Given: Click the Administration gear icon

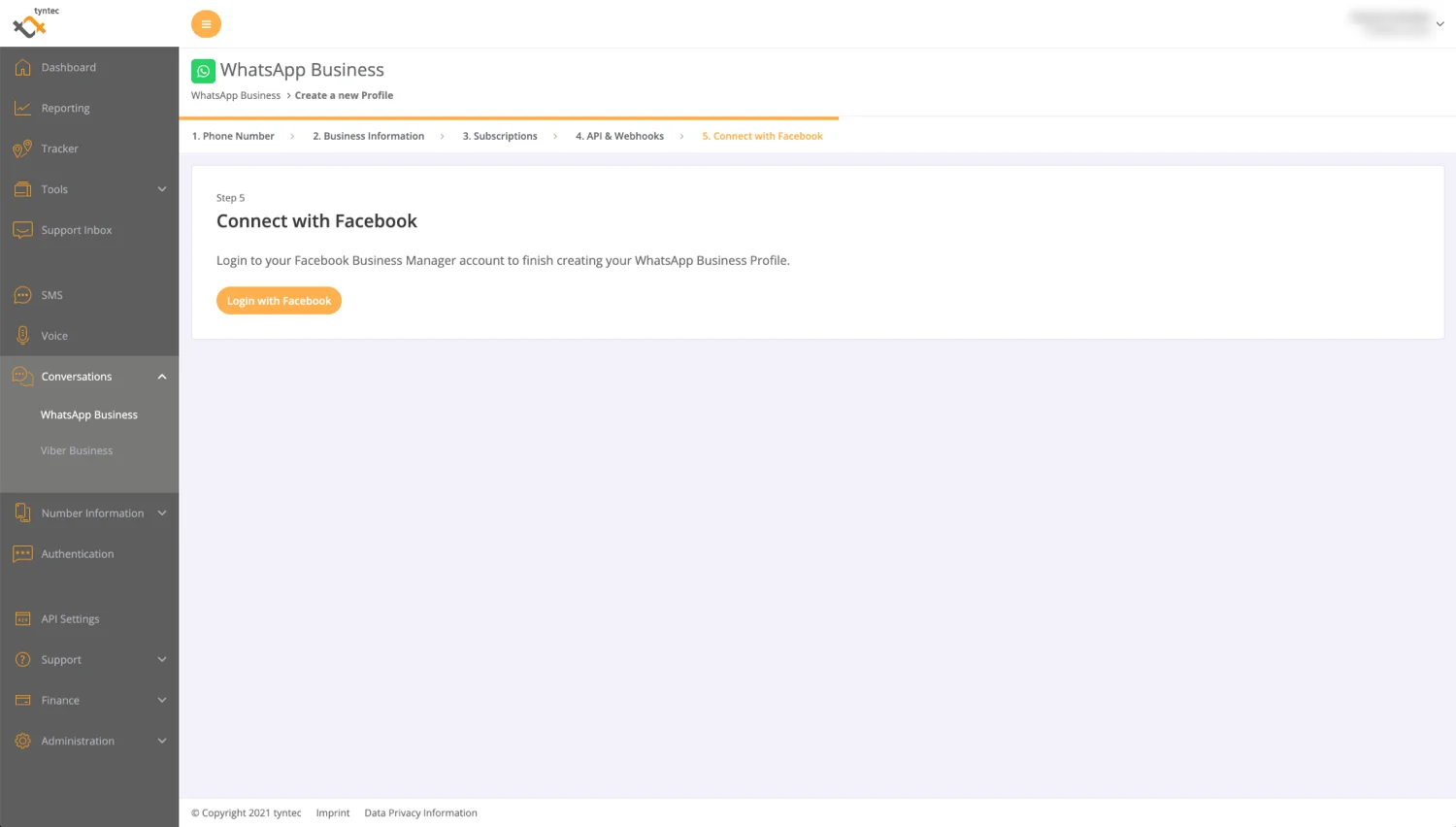Looking at the screenshot, I should pos(22,742).
